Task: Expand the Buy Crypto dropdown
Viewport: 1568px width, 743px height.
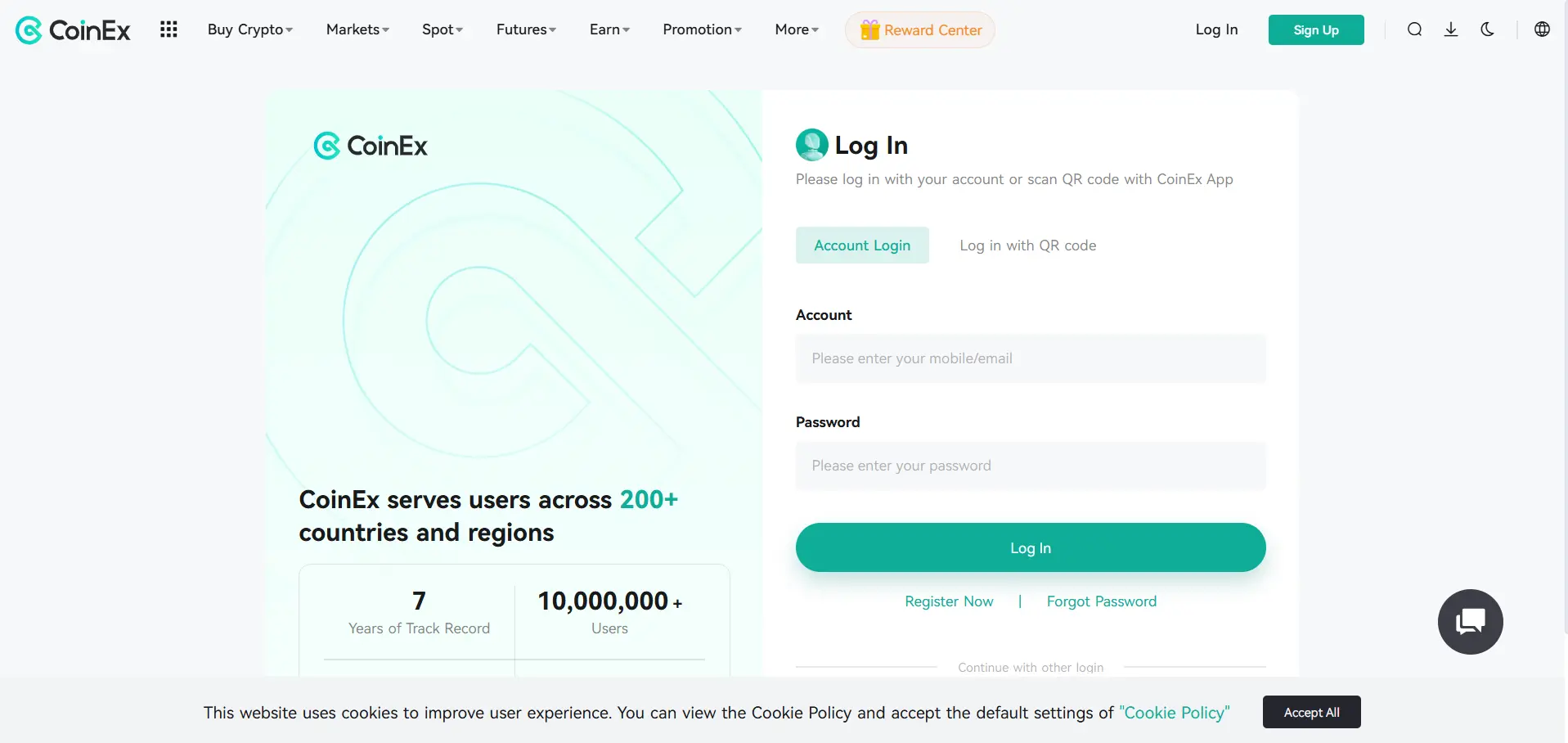Action: point(249,29)
